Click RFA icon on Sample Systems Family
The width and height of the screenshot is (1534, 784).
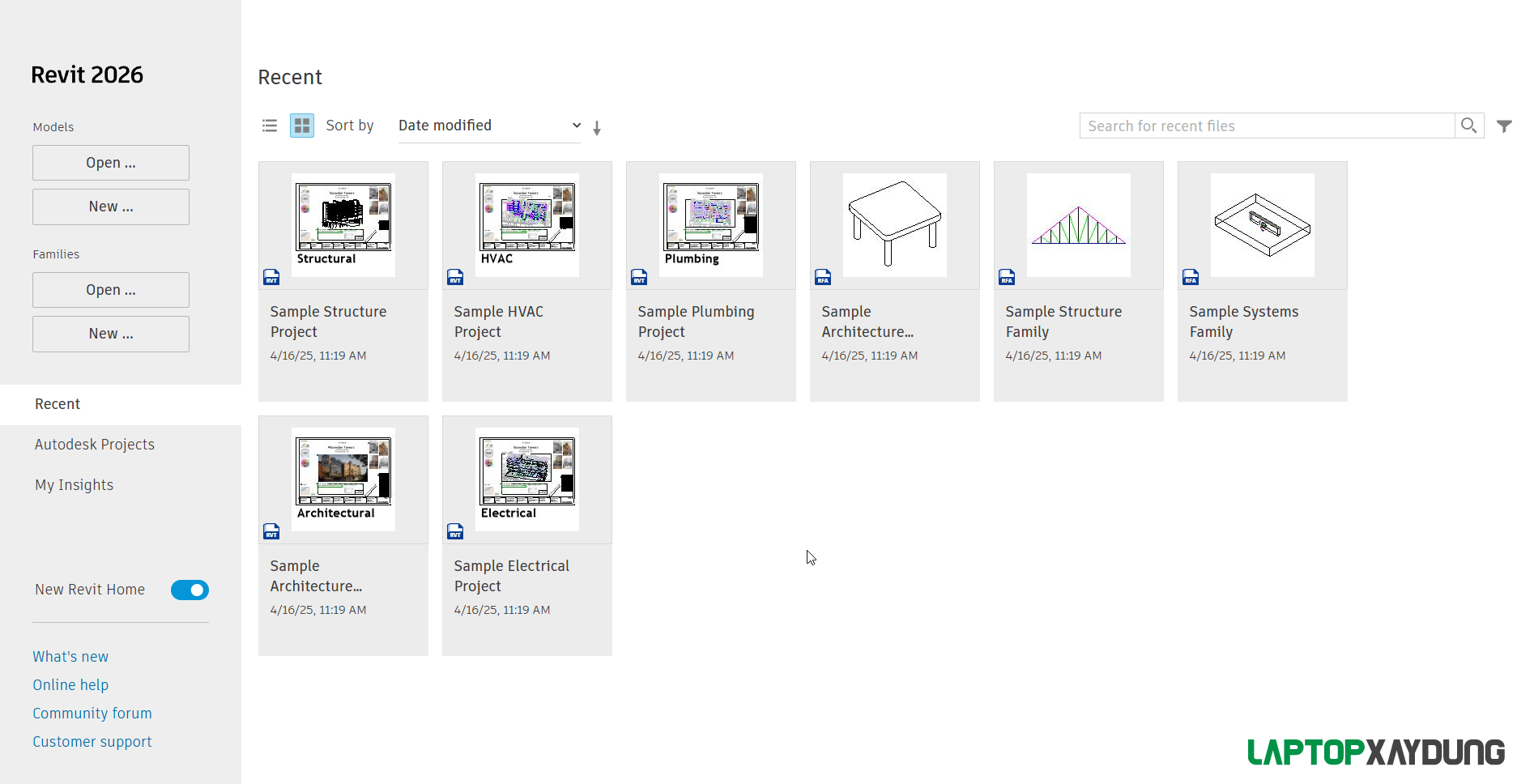(1191, 277)
